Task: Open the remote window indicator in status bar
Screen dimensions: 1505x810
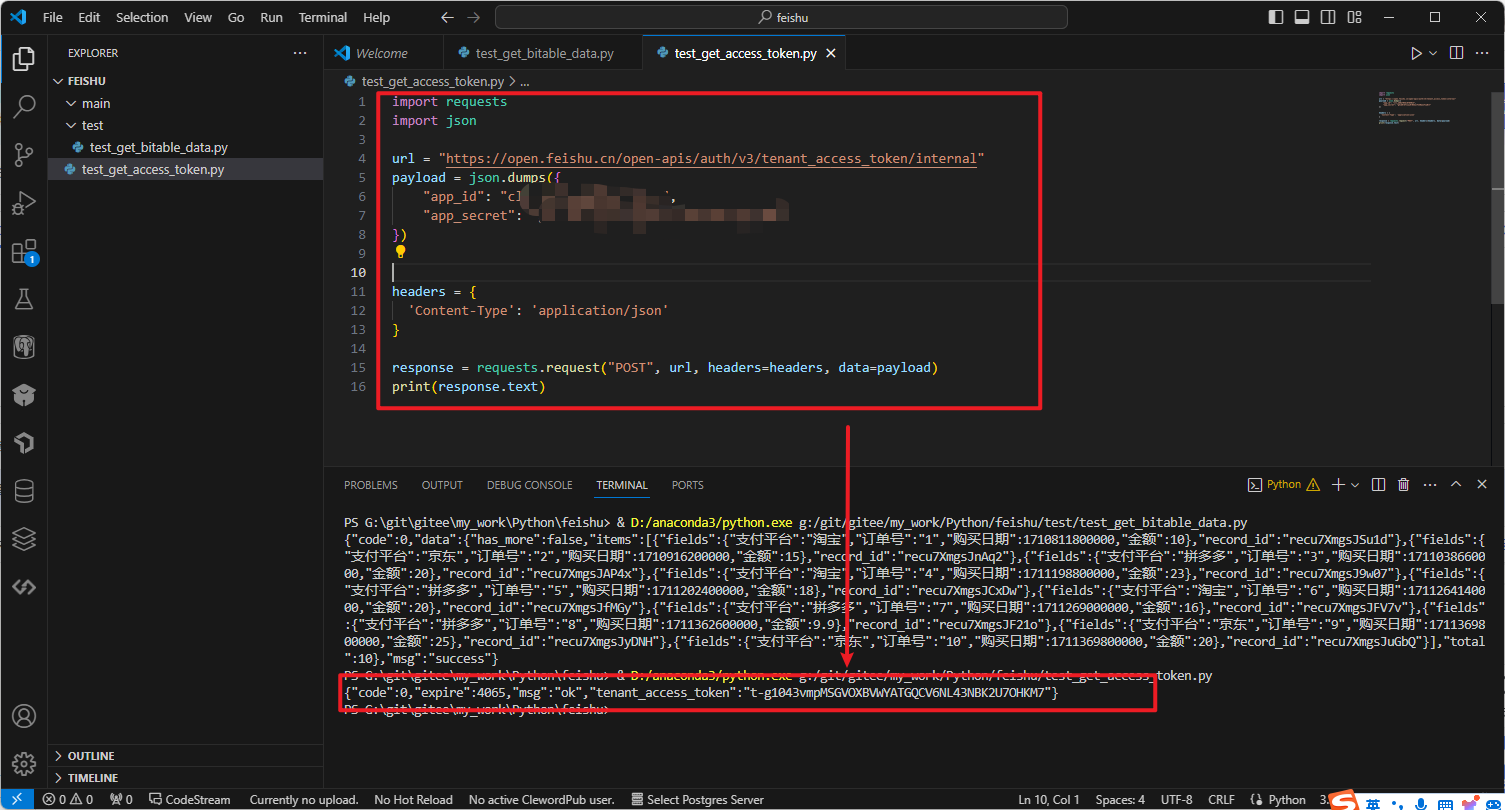Action: (16, 799)
